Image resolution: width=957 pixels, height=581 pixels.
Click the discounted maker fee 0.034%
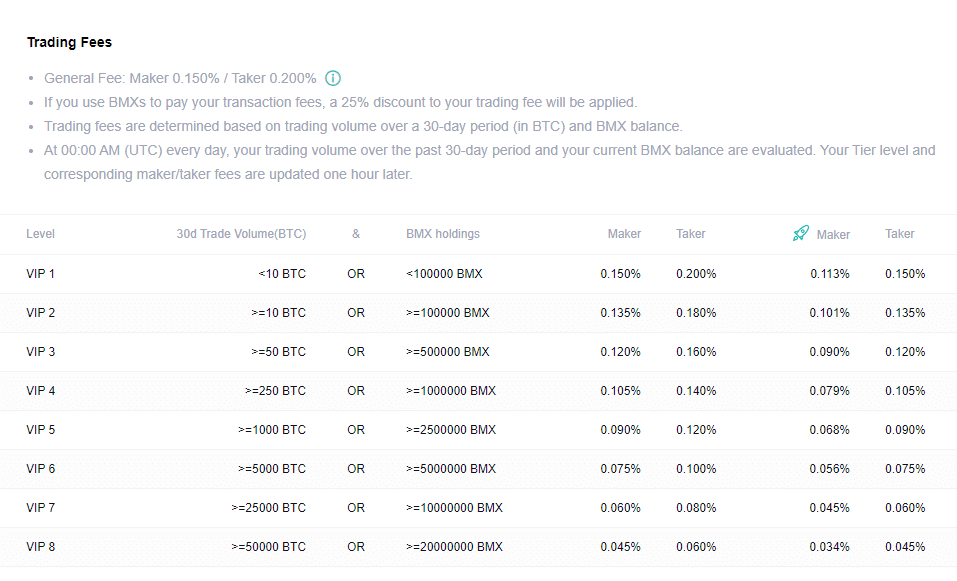[x=829, y=547]
